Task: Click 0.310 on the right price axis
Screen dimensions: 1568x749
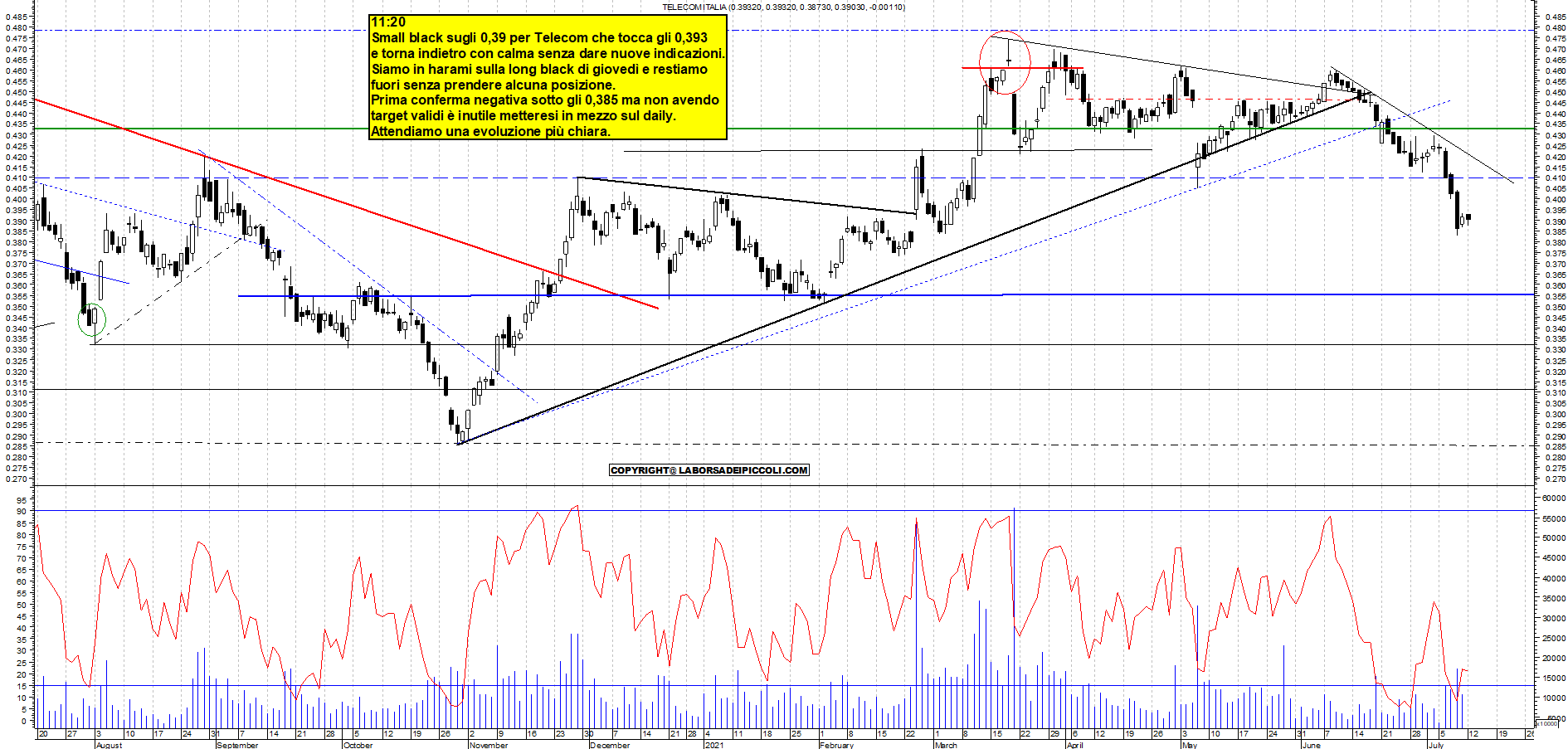Action: click(x=1556, y=393)
